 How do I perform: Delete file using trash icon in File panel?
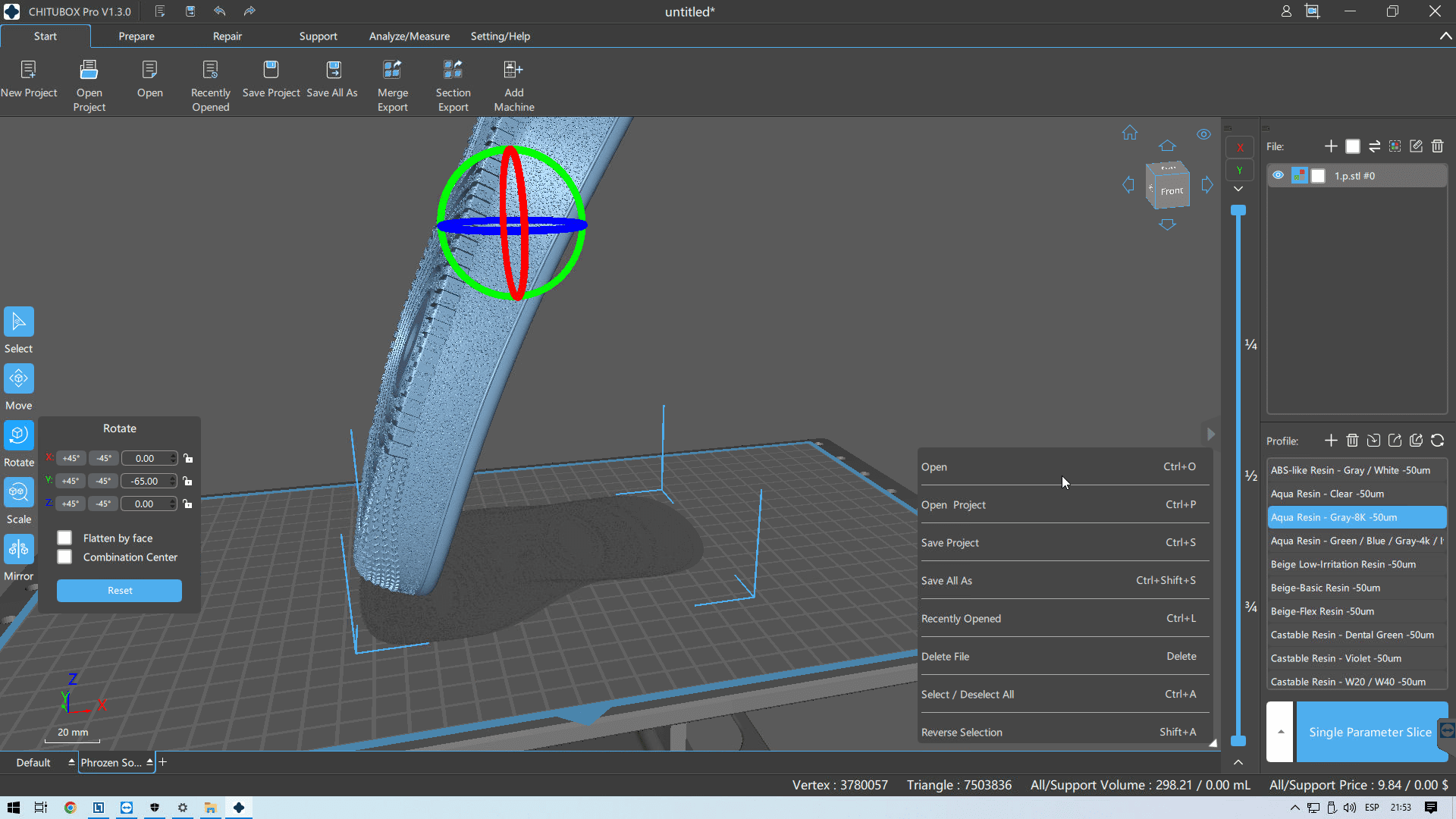(x=1437, y=146)
